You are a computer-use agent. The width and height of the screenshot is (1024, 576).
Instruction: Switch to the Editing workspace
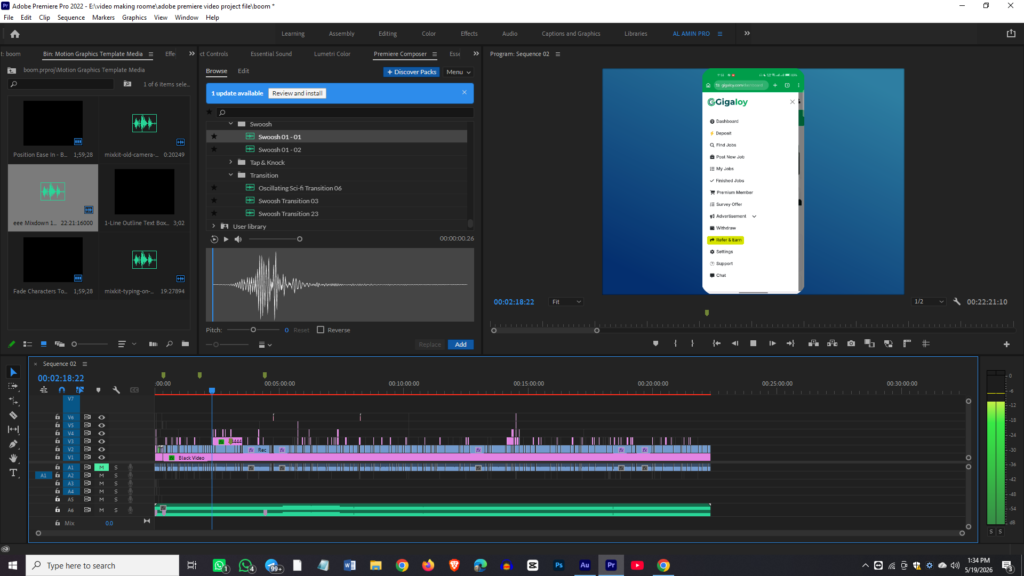[387, 34]
